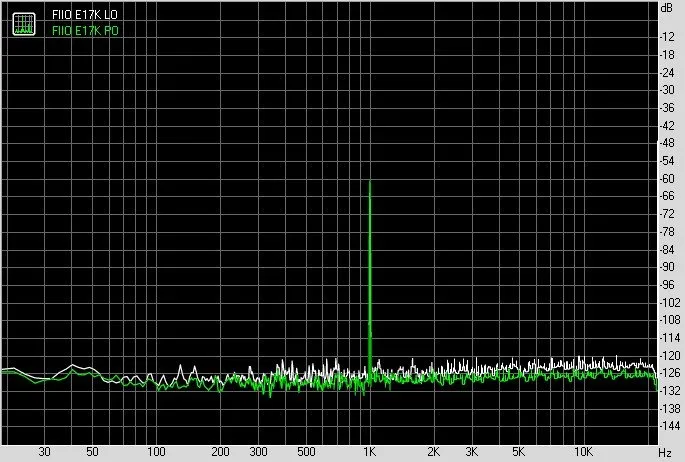Click the -30 dB scale value
The height and width of the screenshot is (462, 685).
667,90
